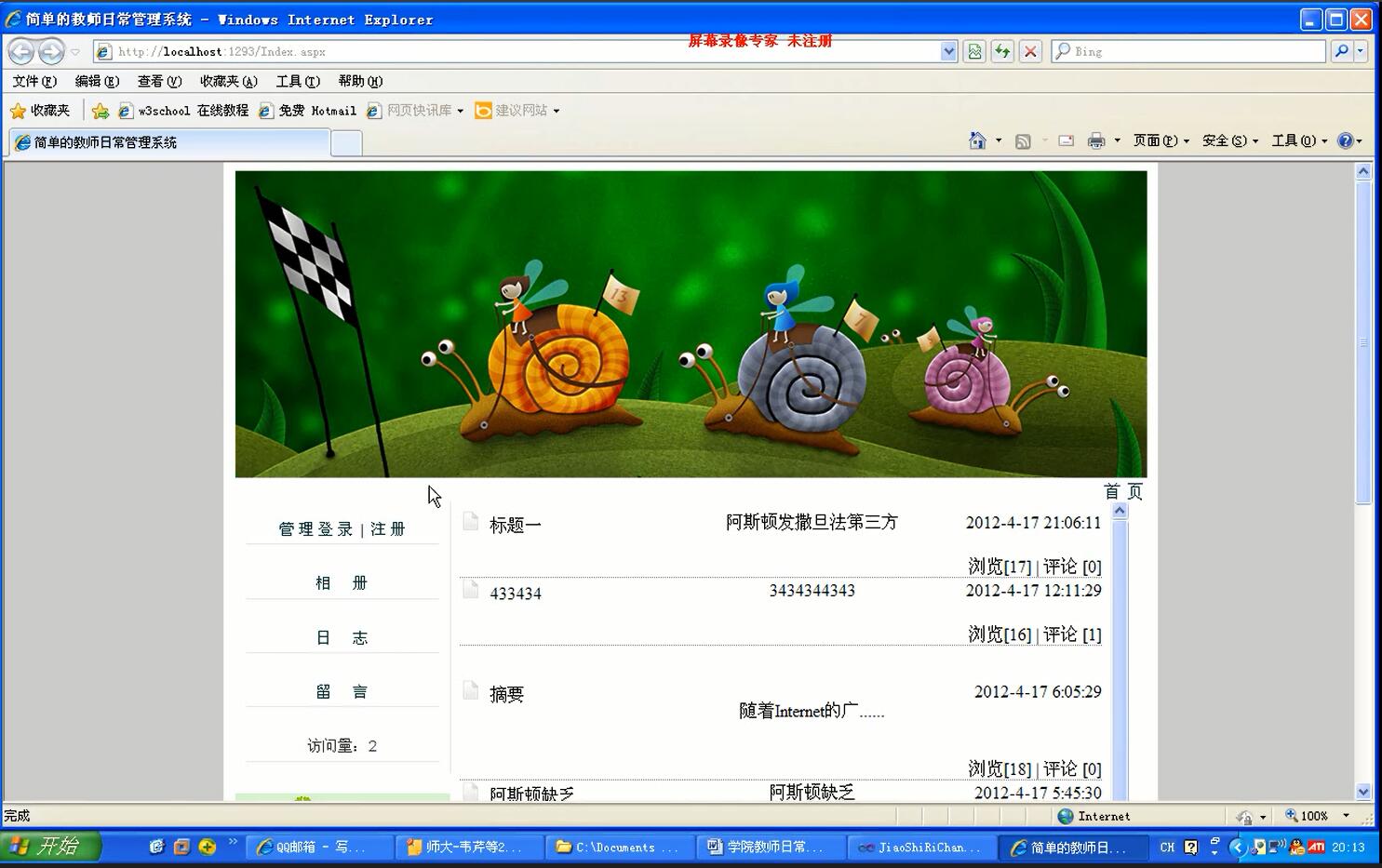
Task: Click the page scrollbar down arrow
Action: click(1363, 792)
